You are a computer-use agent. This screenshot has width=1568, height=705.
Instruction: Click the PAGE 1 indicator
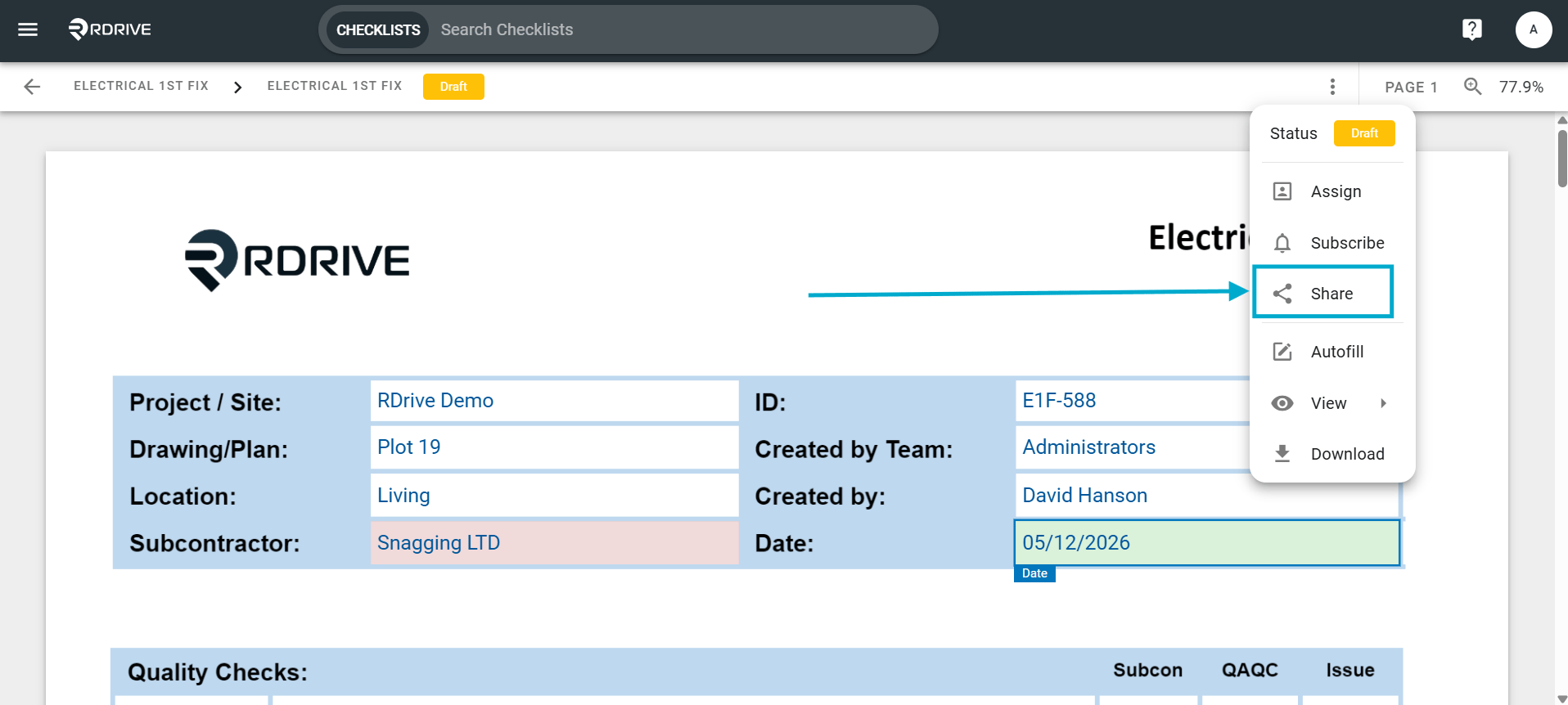[x=1411, y=87]
